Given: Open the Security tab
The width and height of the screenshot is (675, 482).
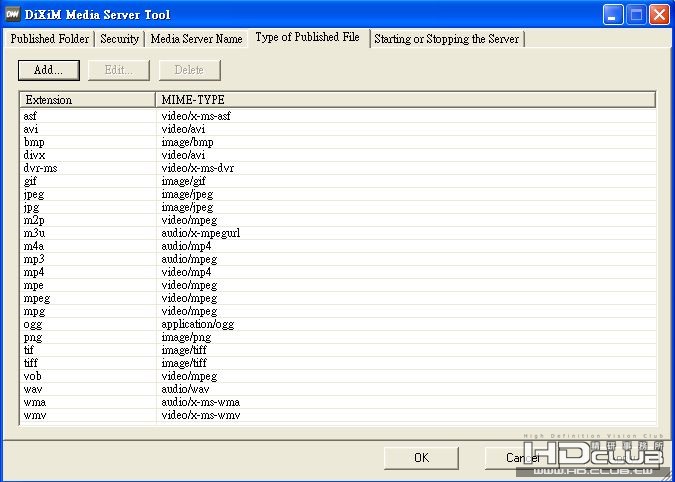Looking at the screenshot, I should [x=119, y=39].
